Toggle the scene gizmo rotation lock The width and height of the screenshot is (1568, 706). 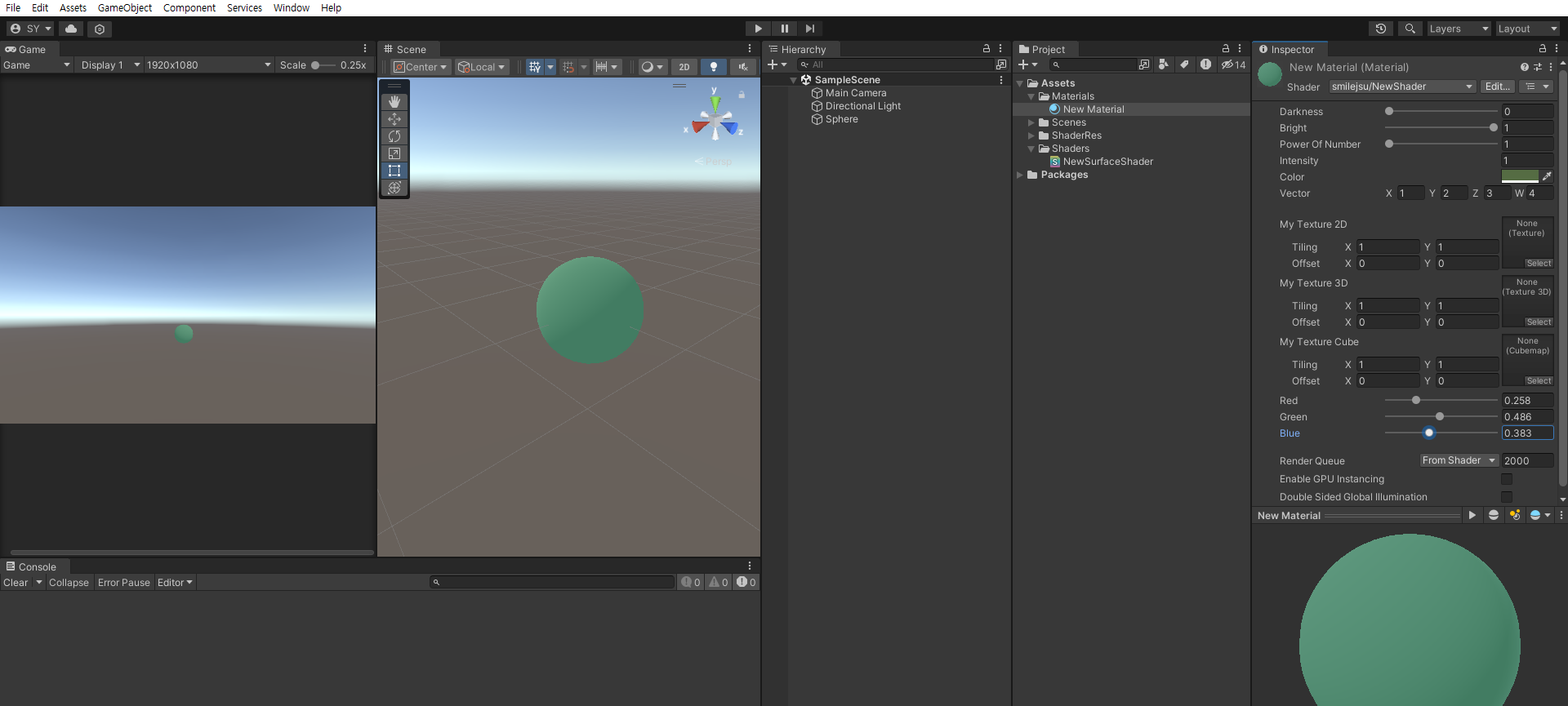pyautogui.click(x=742, y=95)
